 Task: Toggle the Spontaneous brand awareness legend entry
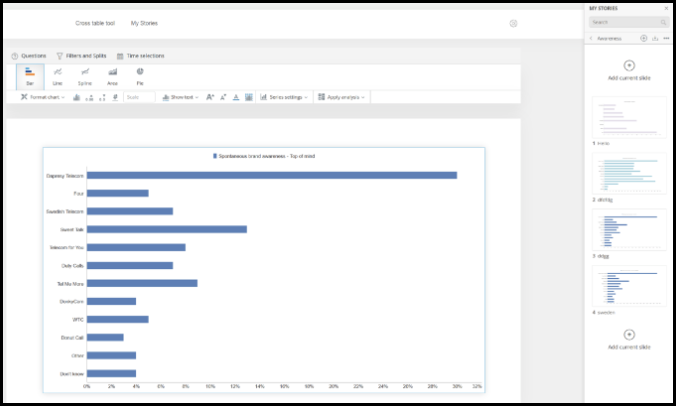(x=264, y=156)
